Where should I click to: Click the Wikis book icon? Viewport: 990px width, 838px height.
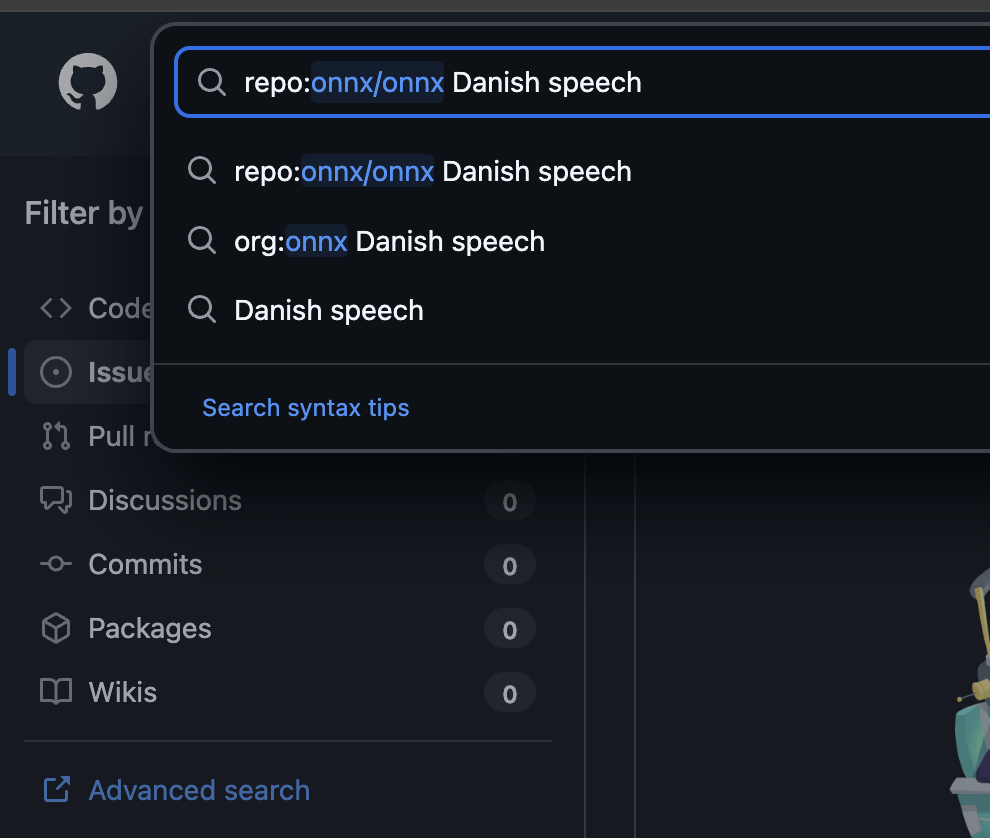(55, 692)
